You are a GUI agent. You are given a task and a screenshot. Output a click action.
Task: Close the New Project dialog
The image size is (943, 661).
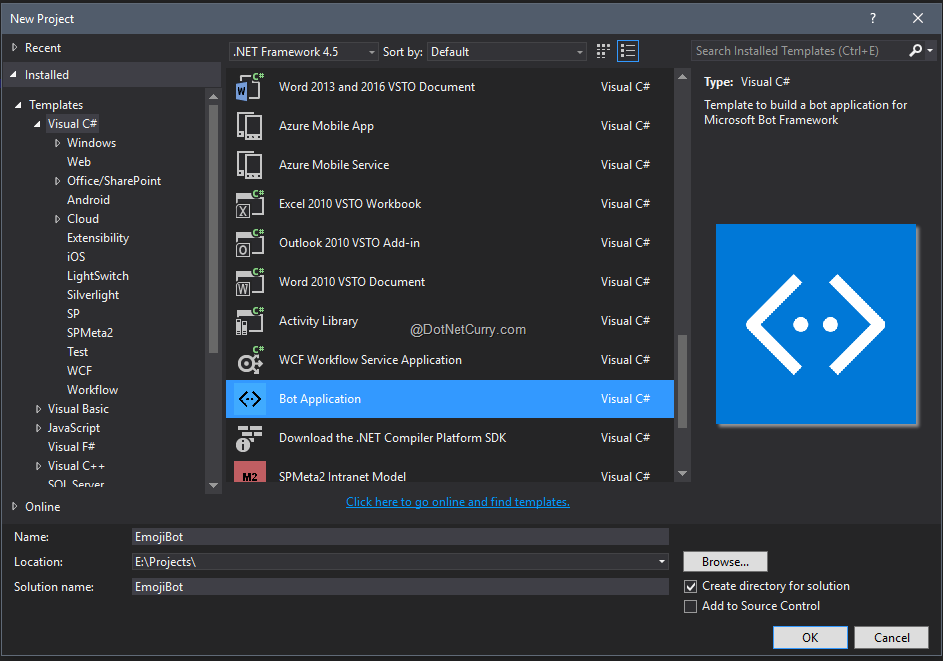point(918,18)
